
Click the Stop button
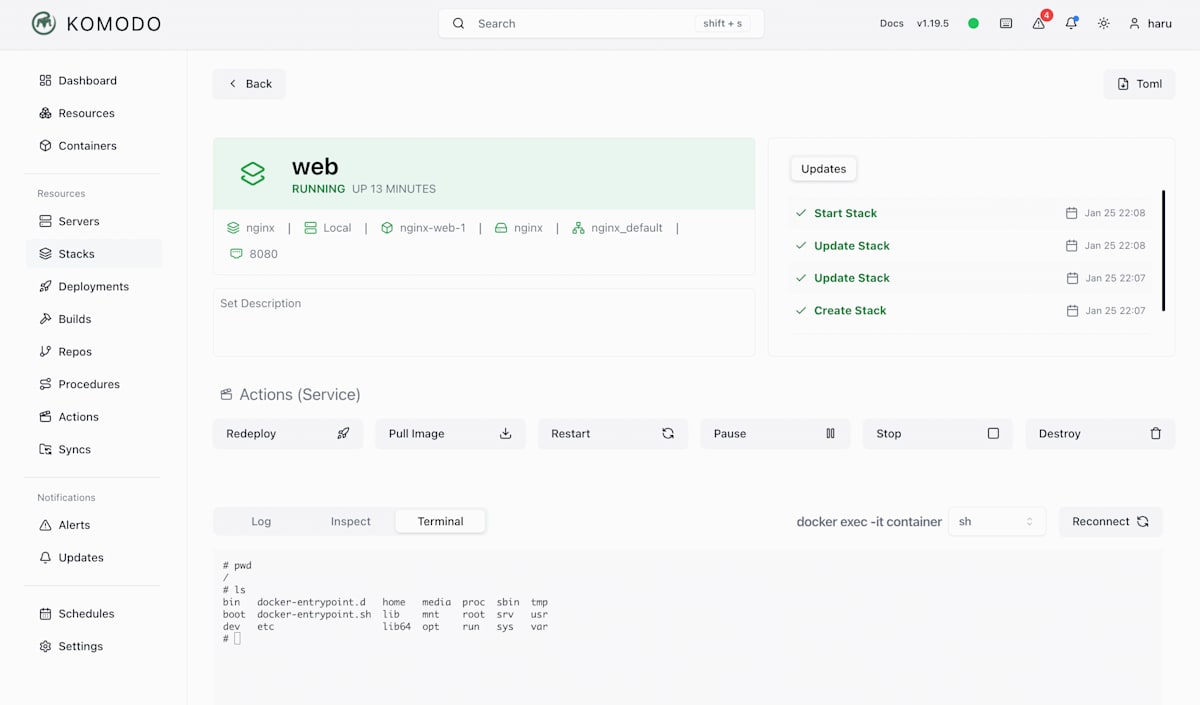pos(938,434)
